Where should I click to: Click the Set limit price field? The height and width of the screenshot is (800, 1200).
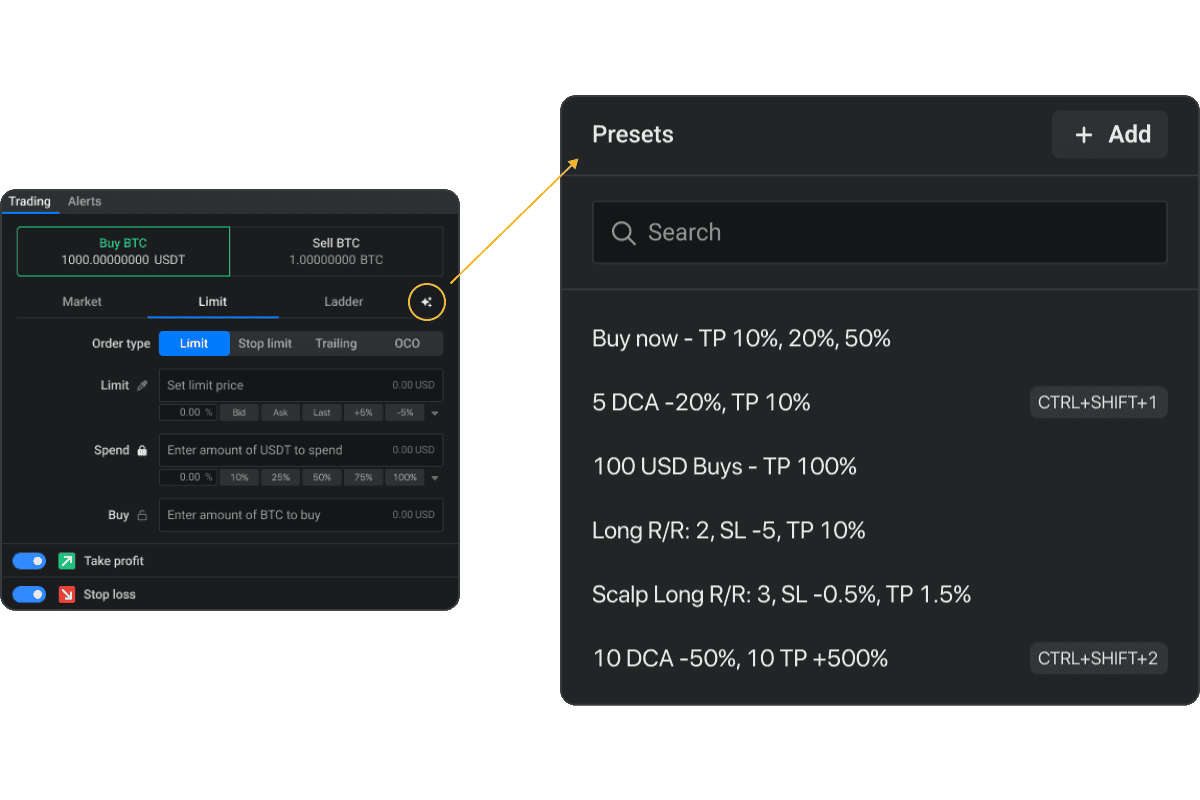[x=275, y=385]
